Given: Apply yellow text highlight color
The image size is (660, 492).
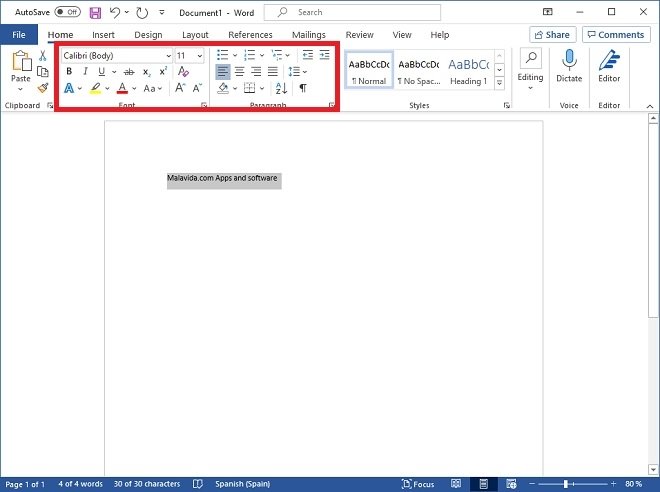Looking at the screenshot, I should click(x=95, y=88).
